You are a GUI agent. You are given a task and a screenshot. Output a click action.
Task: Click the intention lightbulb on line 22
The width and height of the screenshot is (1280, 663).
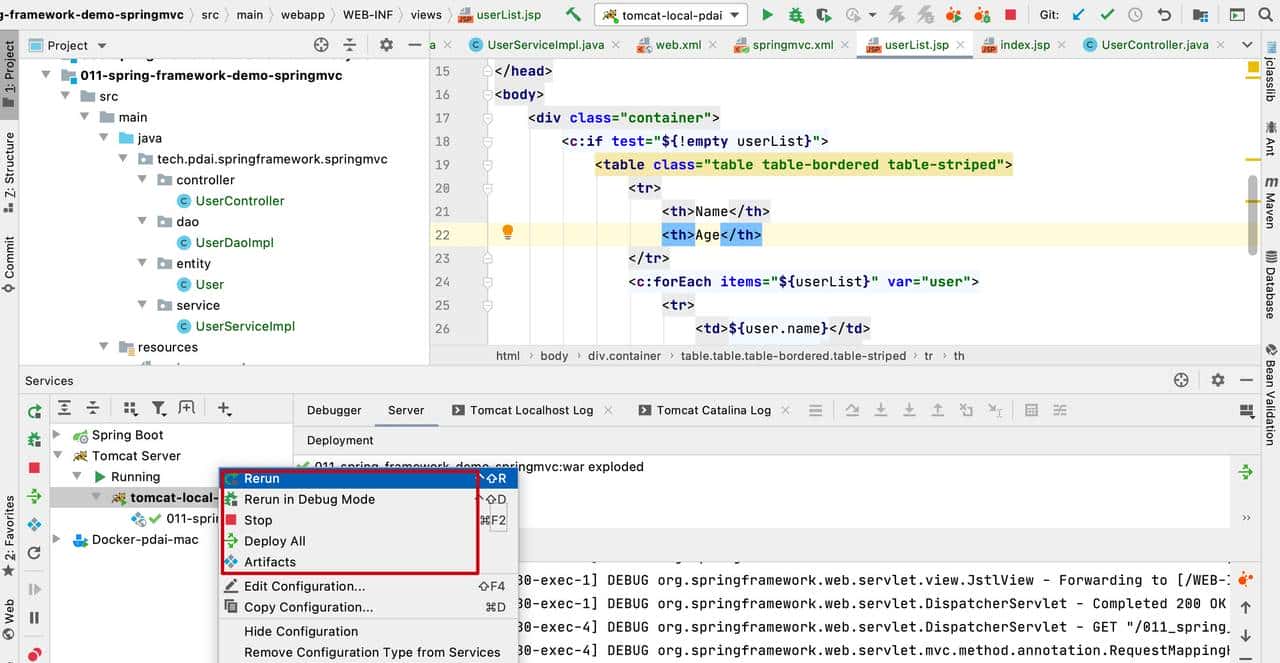(x=507, y=233)
